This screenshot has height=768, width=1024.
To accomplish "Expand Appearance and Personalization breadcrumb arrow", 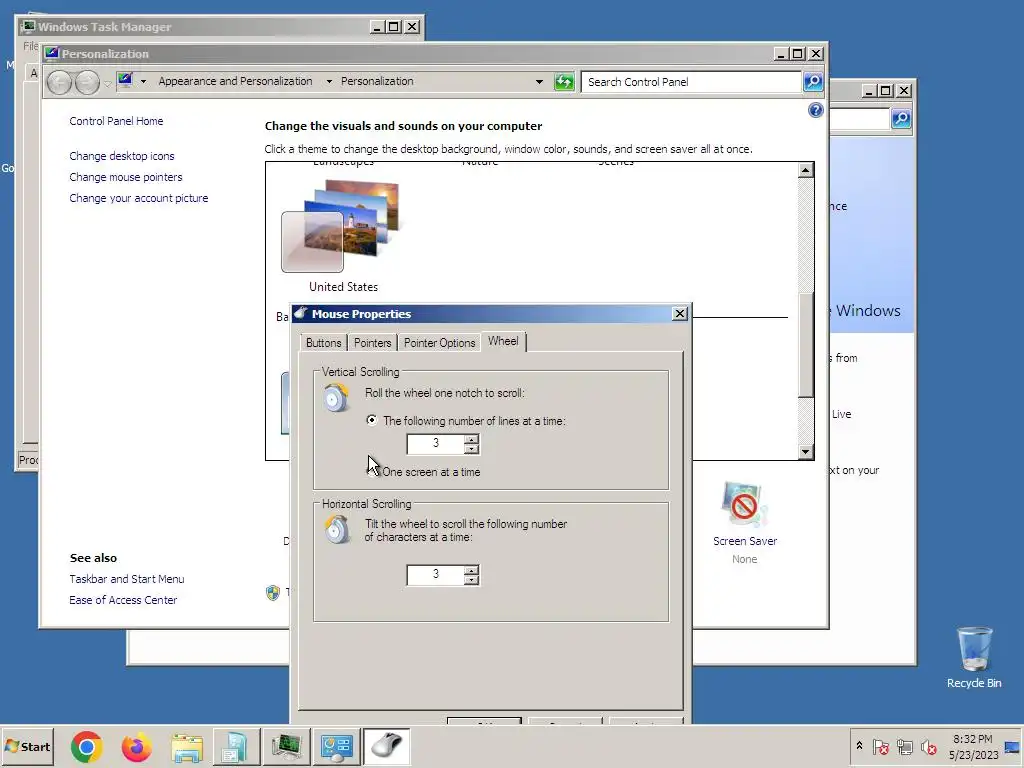I will tap(329, 82).
